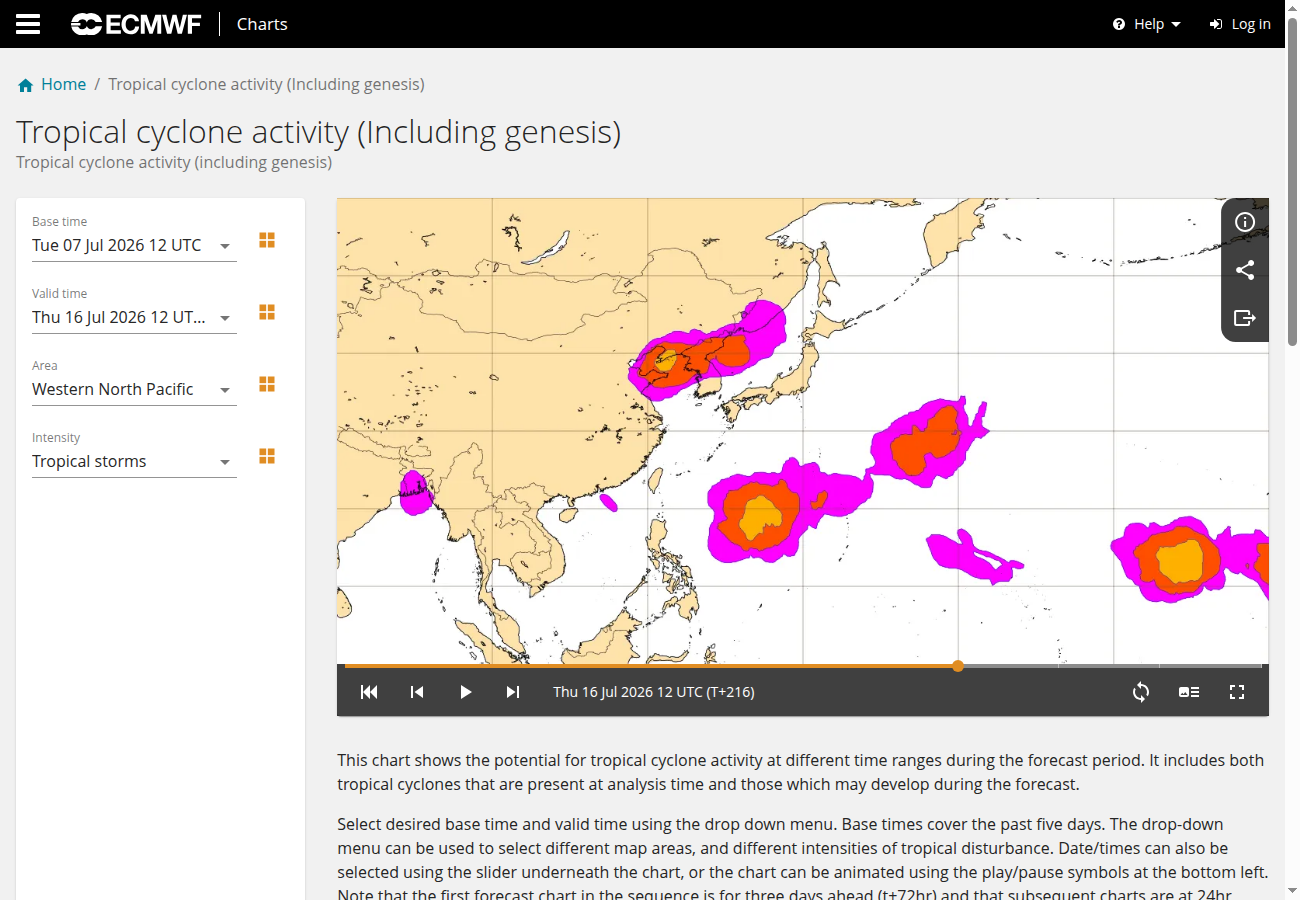Open the Help menu
Image resolution: width=1300 pixels, height=900 pixels.
pyautogui.click(x=1147, y=24)
